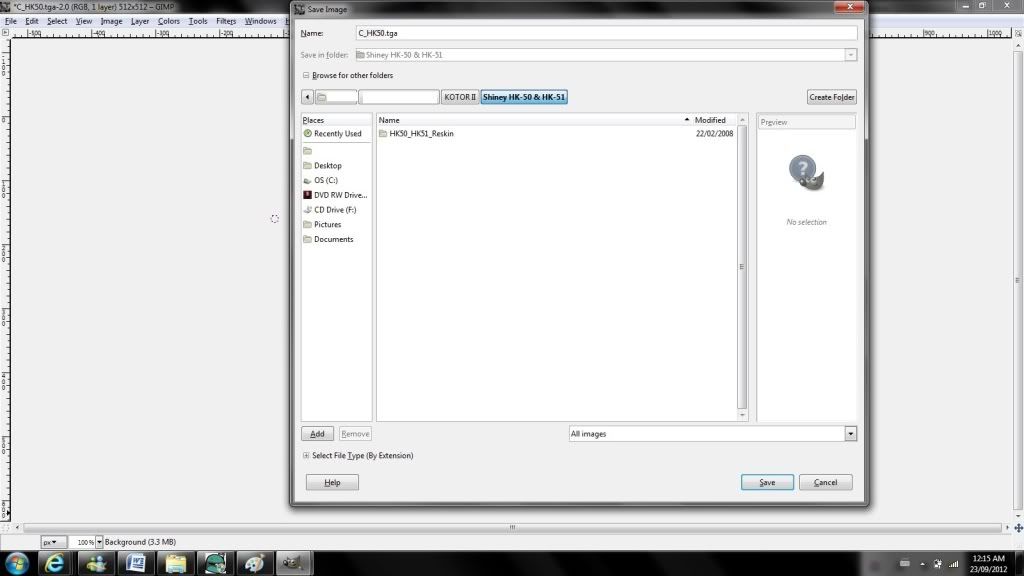Click the Create Folder button
The width and height of the screenshot is (1024, 576).
[832, 97]
